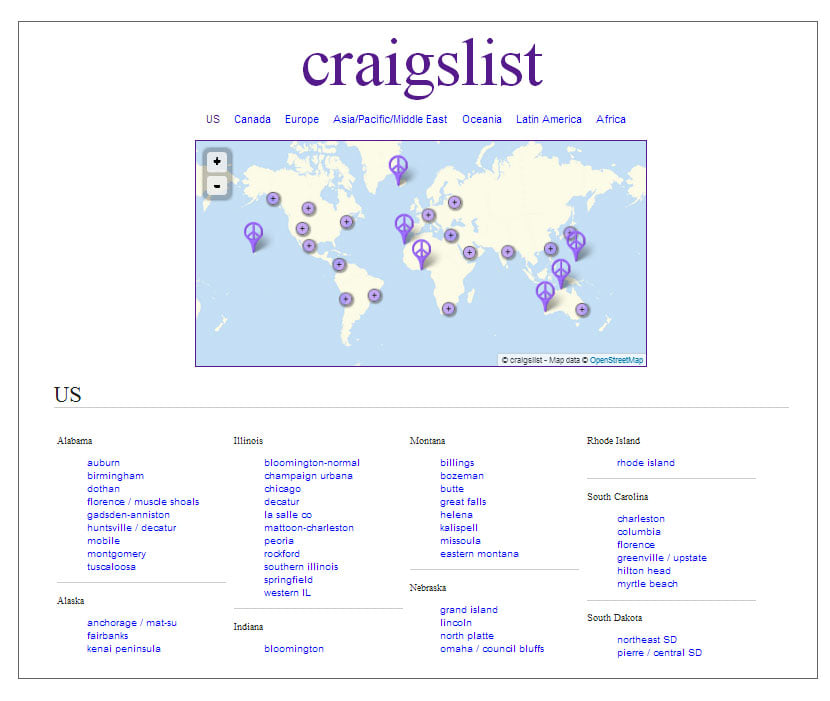
Task: Open Asia/Pacific/Middle East tab
Action: tap(390, 119)
